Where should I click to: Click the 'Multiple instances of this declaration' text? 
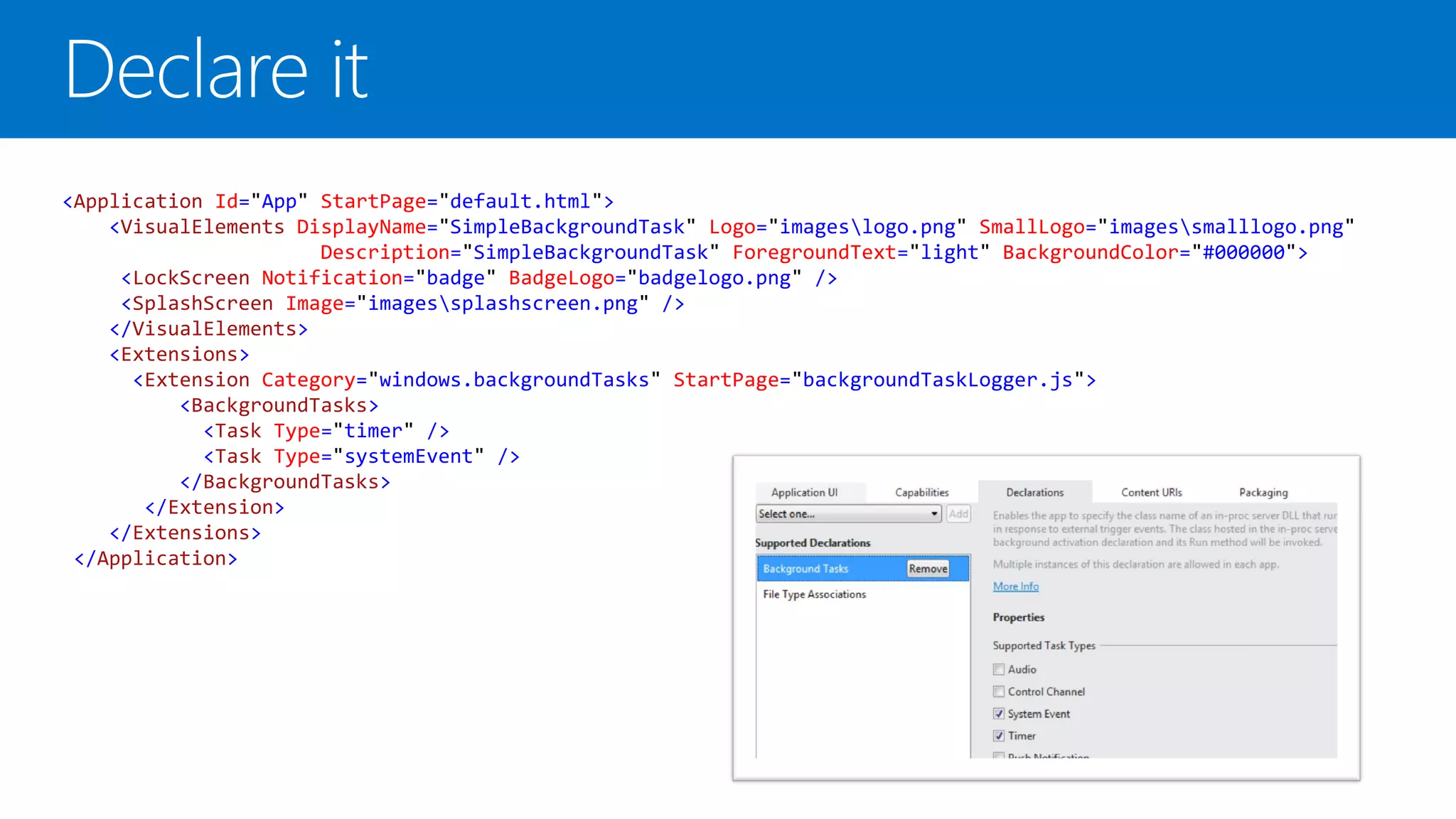(1135, 564)
